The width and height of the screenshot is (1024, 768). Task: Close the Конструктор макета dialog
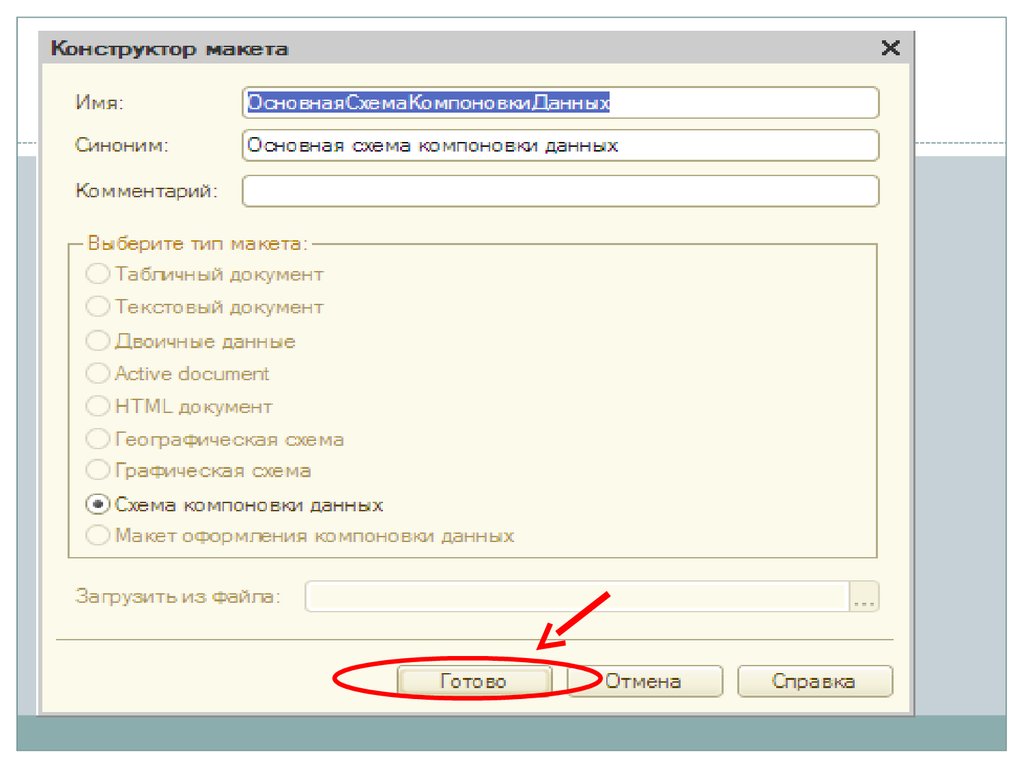[890, 48]
